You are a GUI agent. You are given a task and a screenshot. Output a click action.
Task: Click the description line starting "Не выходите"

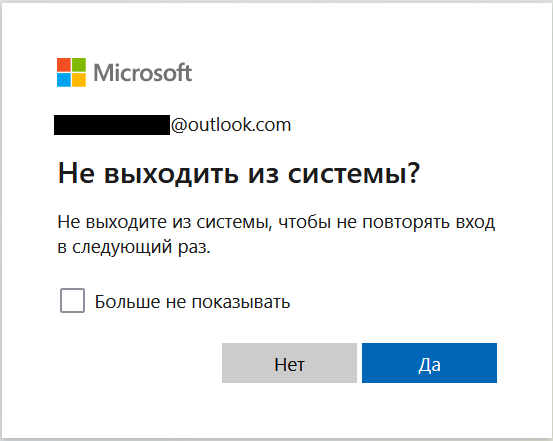(276, 222)
